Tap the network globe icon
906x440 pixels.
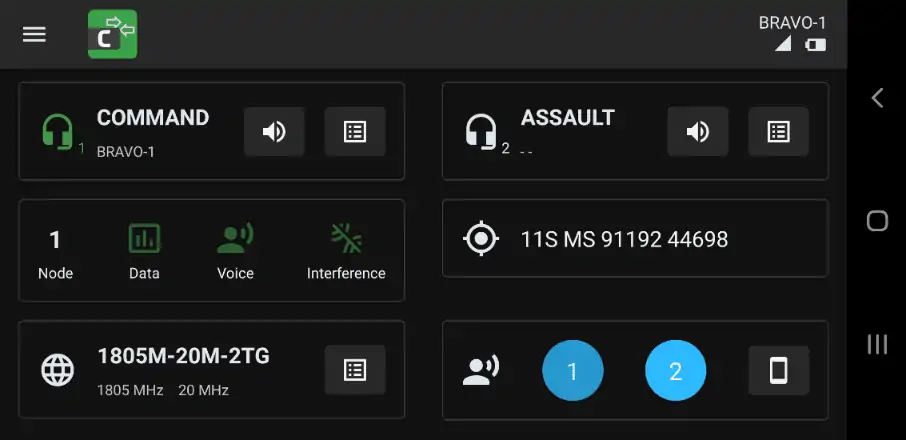tap(58, 370)
